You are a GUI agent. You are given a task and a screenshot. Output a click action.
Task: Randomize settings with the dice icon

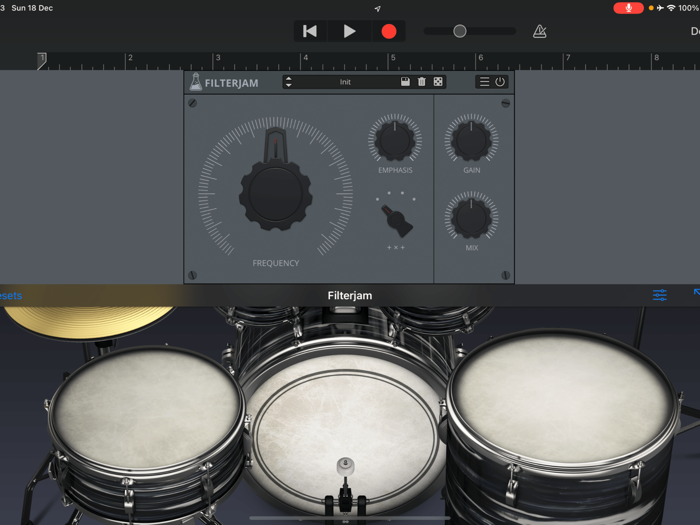tap(438, 82)
